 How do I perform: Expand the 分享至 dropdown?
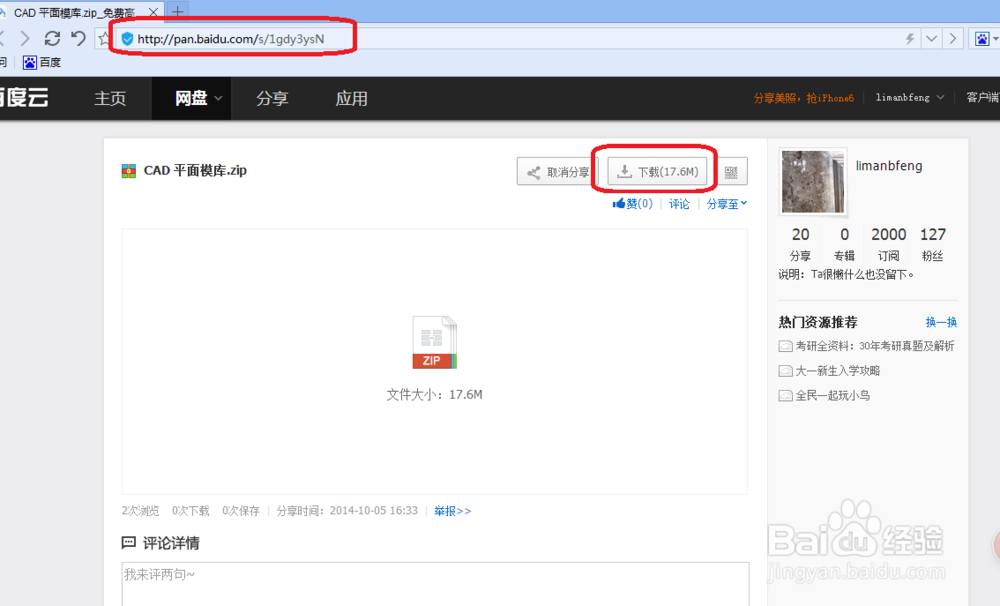(x=726, y=203)
